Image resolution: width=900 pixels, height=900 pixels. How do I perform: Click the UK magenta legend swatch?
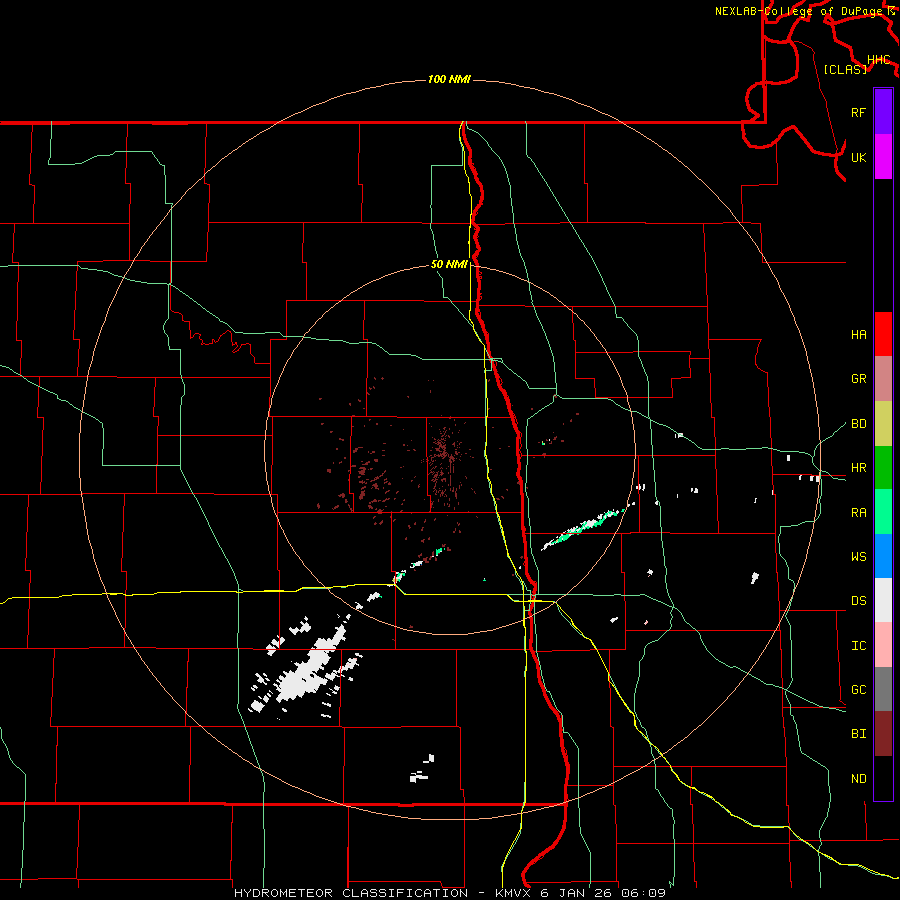(x=883, y=157)
